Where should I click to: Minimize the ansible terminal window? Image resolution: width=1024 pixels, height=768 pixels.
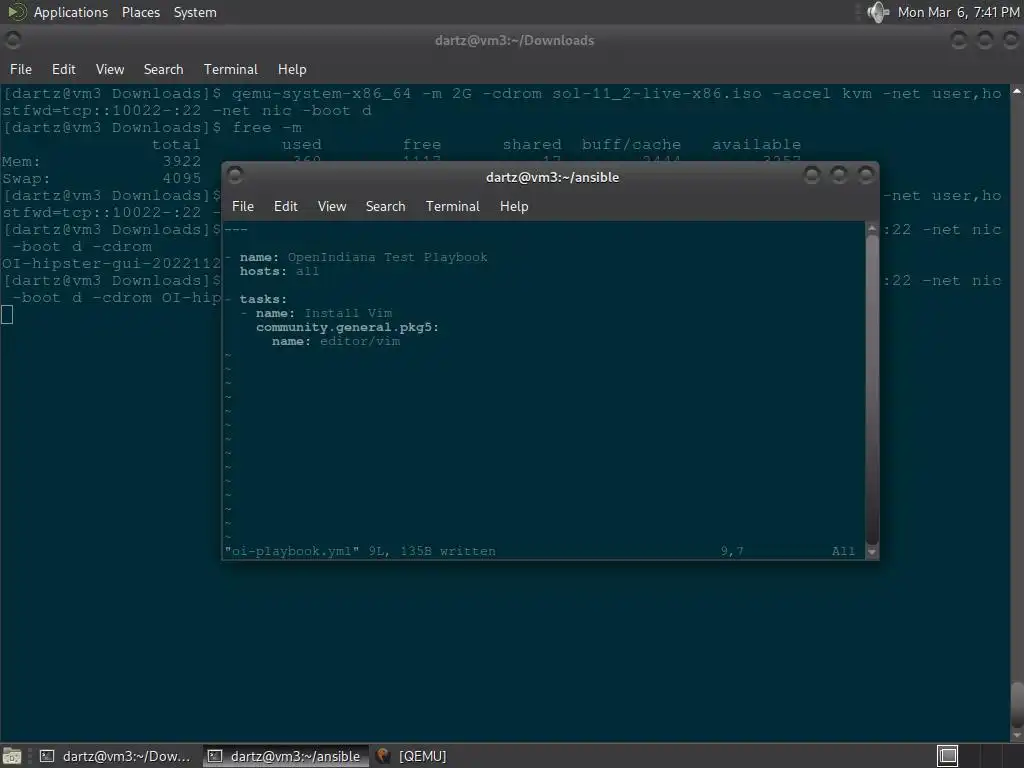coord(812,175)
